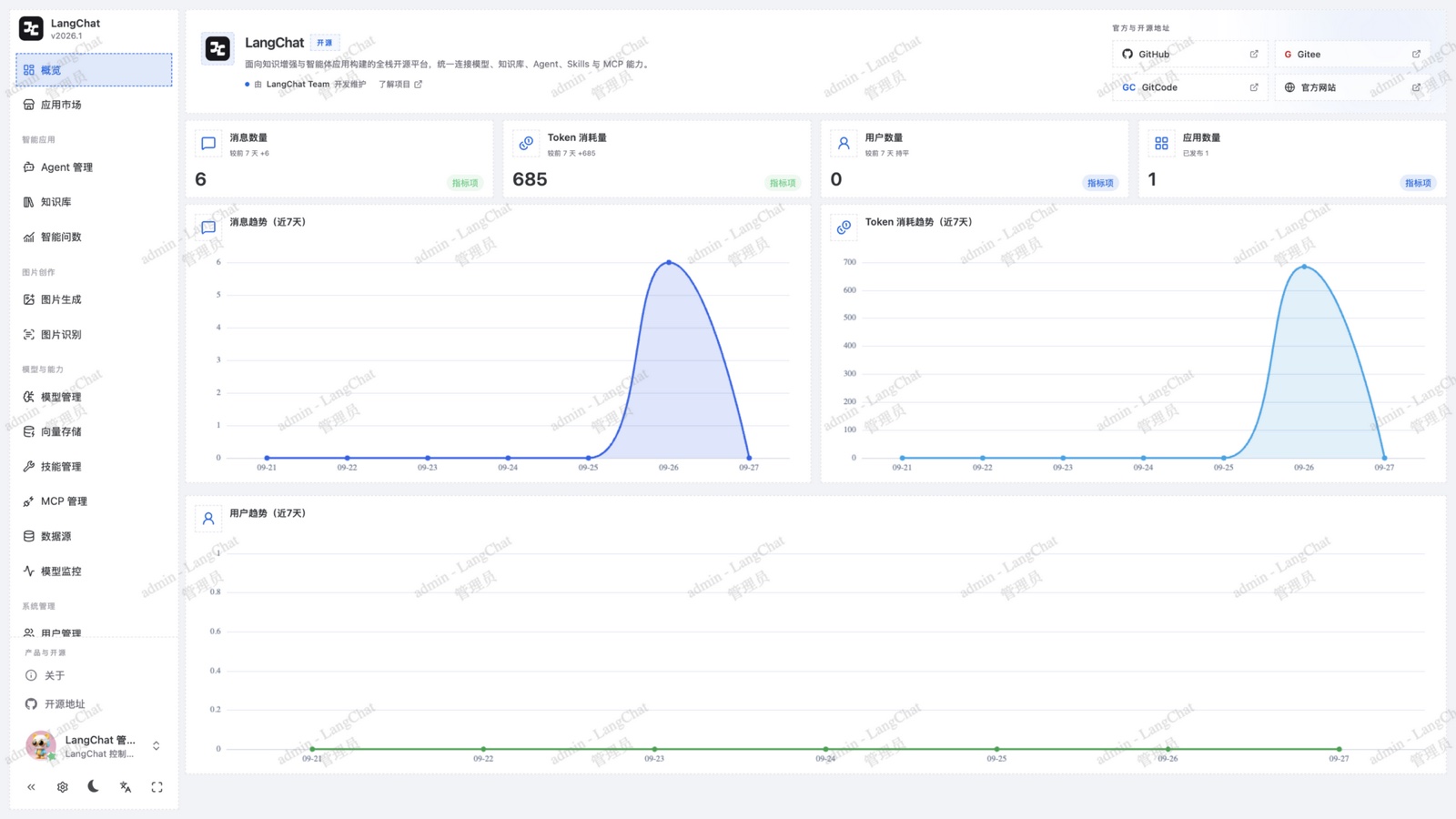Open the 概览 overview menu item

[x=94, y=70]
